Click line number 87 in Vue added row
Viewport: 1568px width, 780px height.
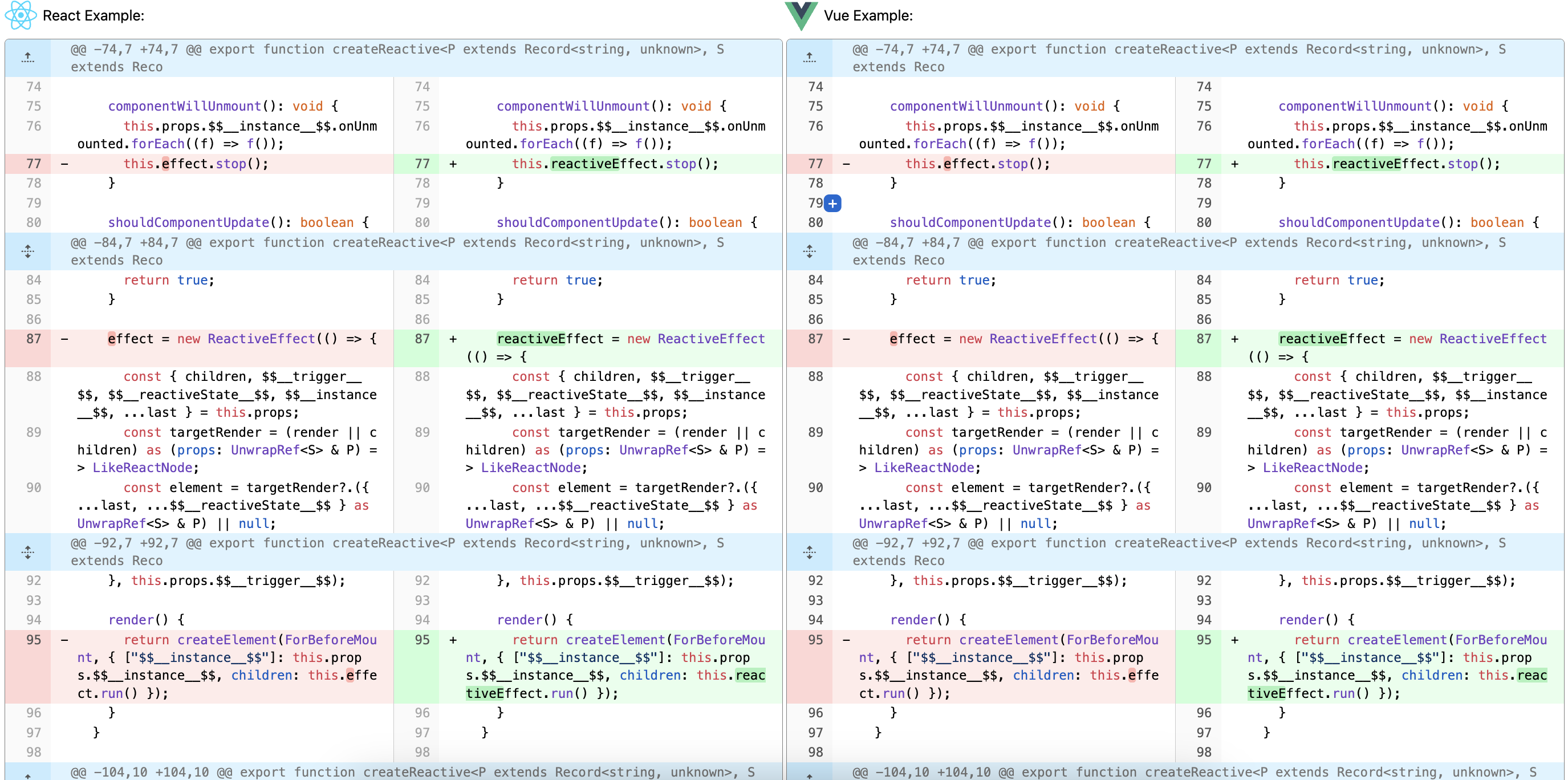(1204, 339)
